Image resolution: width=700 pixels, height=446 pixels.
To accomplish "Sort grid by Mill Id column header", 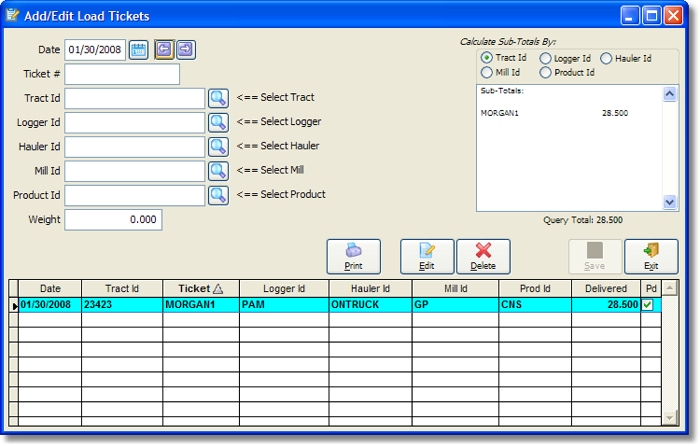I will 455,288.
